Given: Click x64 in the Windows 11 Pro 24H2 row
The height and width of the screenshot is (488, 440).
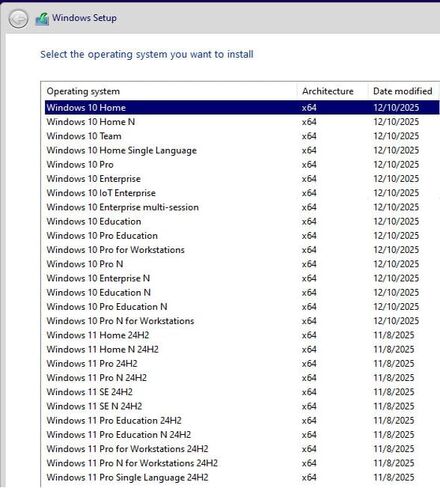Looking at the screenshot, I should pos(309,364).
